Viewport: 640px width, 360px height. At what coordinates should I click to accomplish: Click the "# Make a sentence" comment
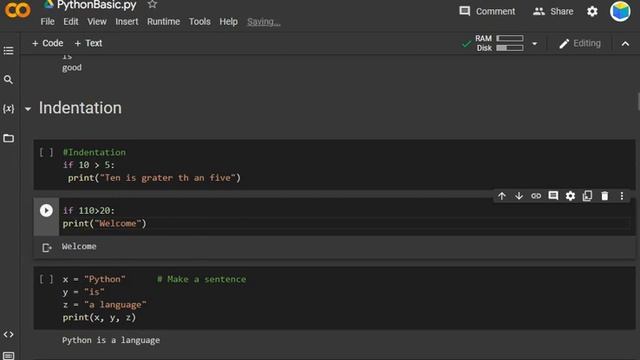click(x=202, y=279)
